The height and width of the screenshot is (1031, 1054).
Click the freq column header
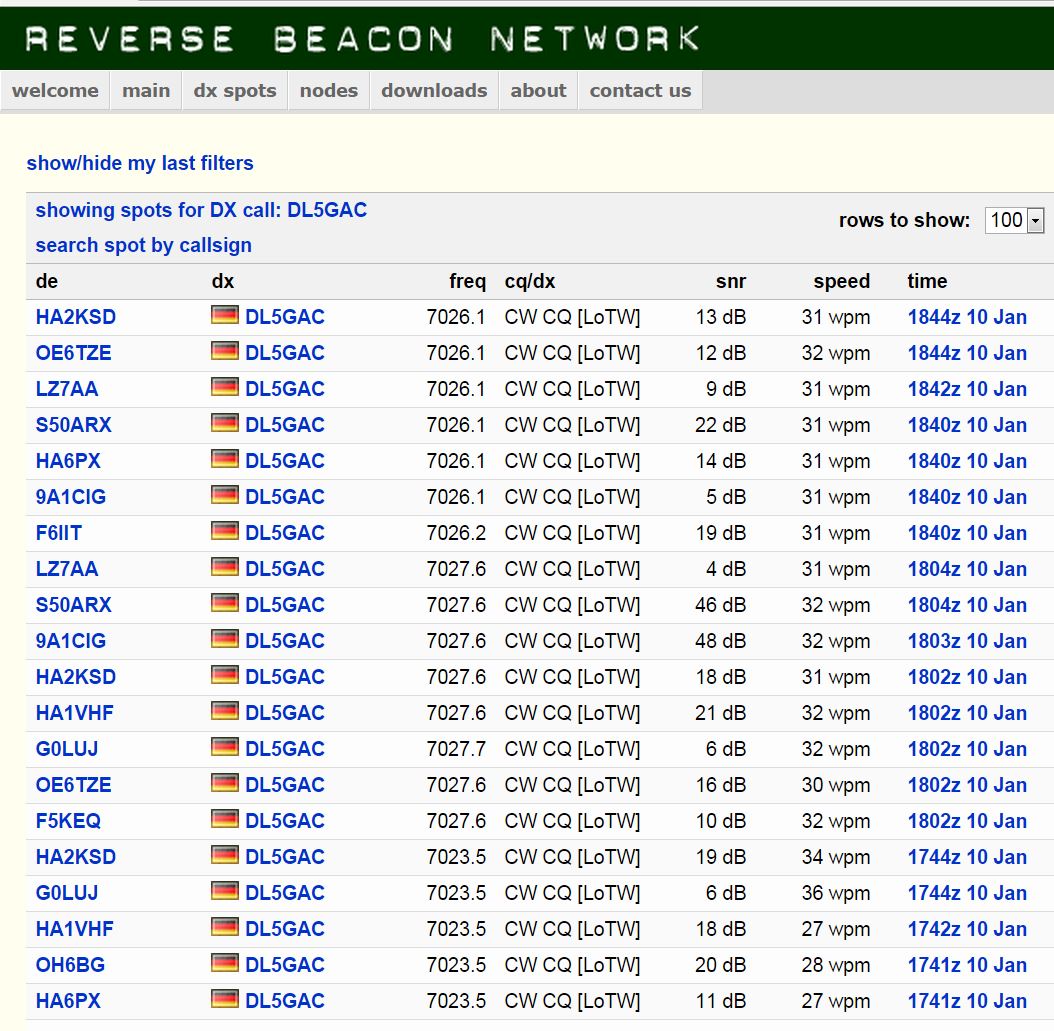(x=467, y=282)
